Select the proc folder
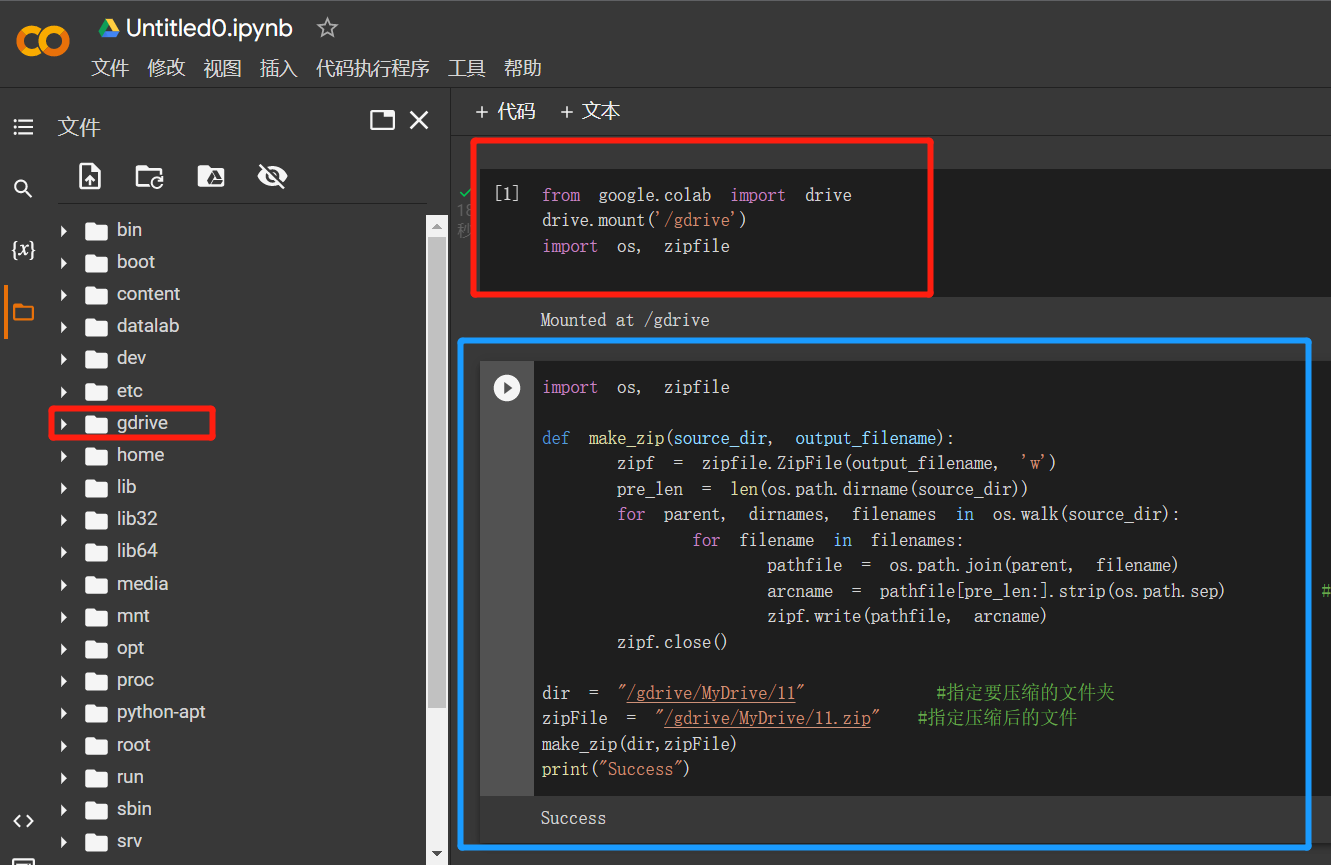 [135, 680]
